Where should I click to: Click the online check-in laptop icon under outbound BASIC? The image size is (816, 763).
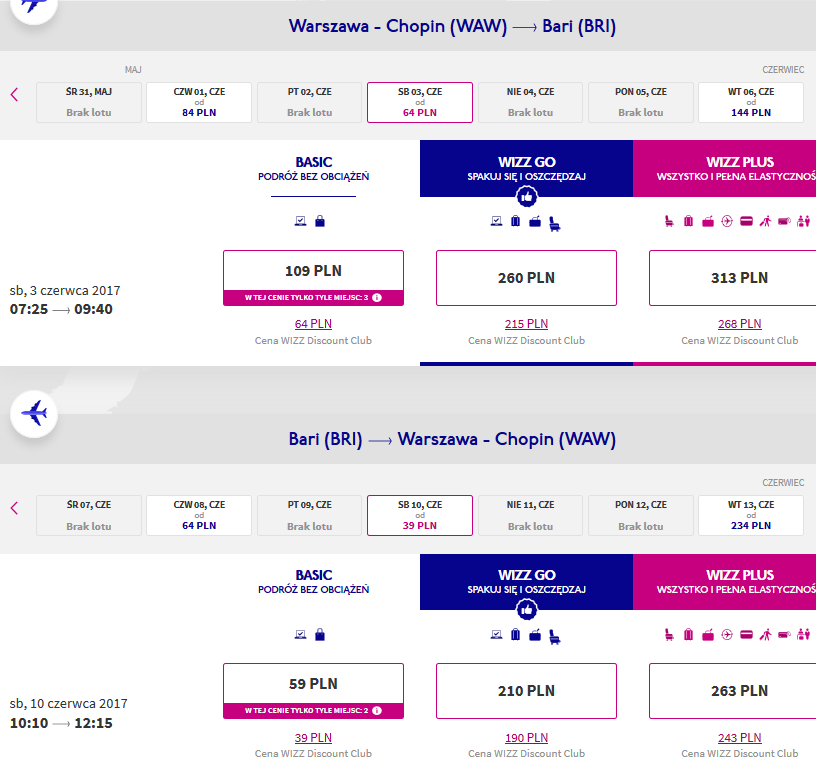click(300, 221)
